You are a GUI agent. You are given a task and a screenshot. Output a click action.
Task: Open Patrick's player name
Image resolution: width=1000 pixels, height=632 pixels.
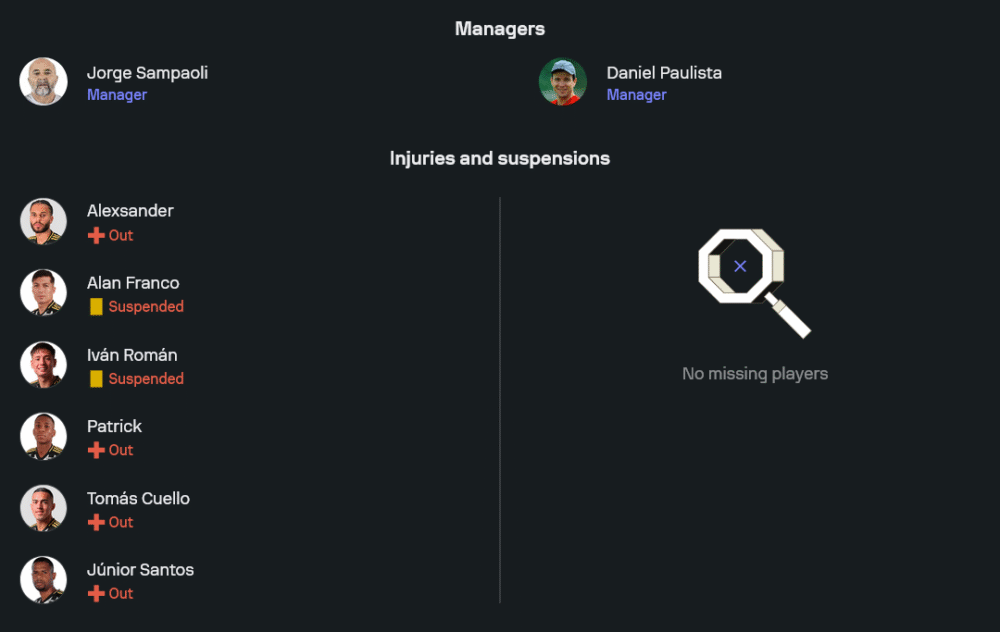[x=114, y=426]
